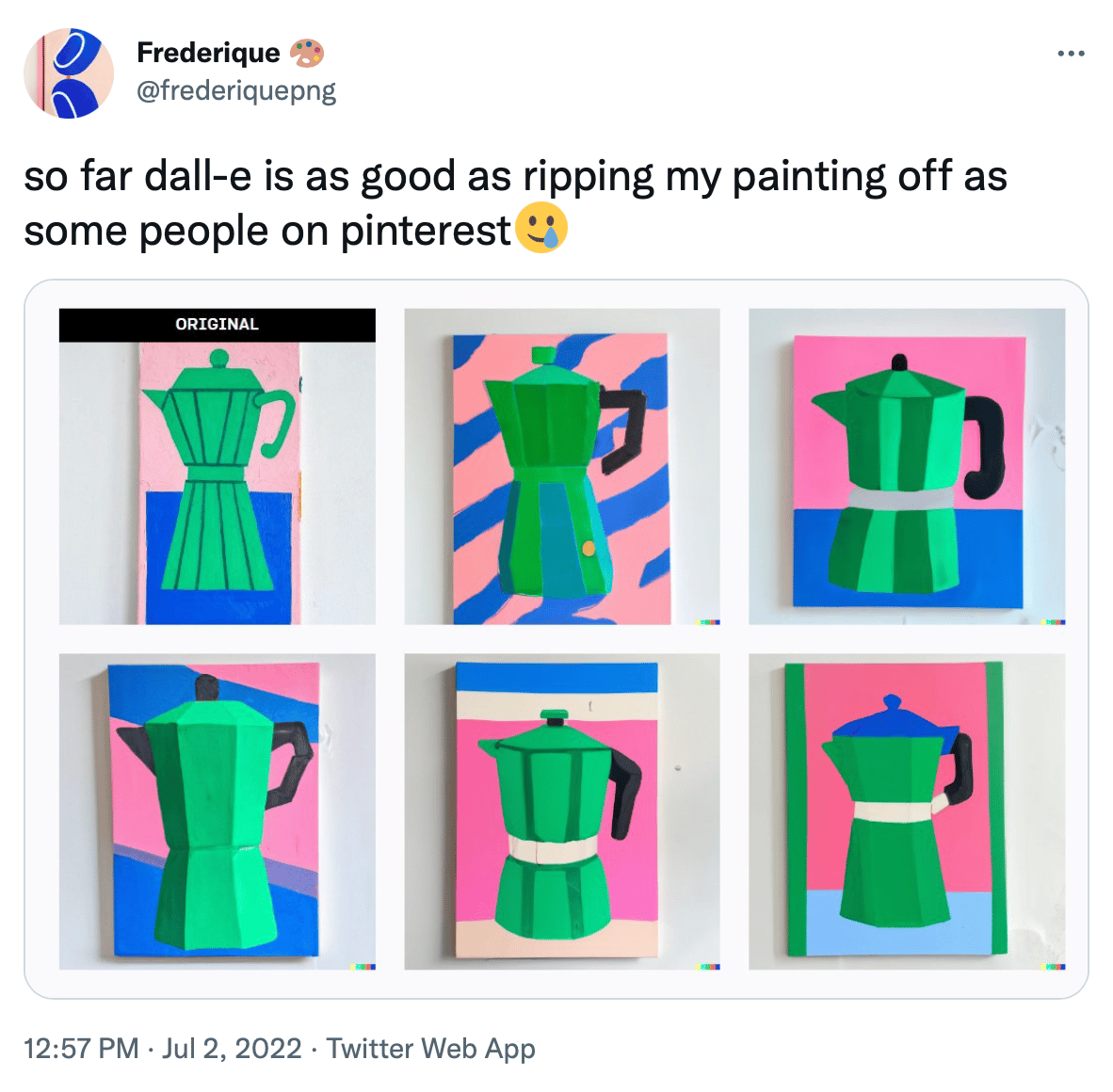The width and height of the screenshot is (1113, 1092).
Task: Open the @frederiquepng handle link
Action: point(236,90)
